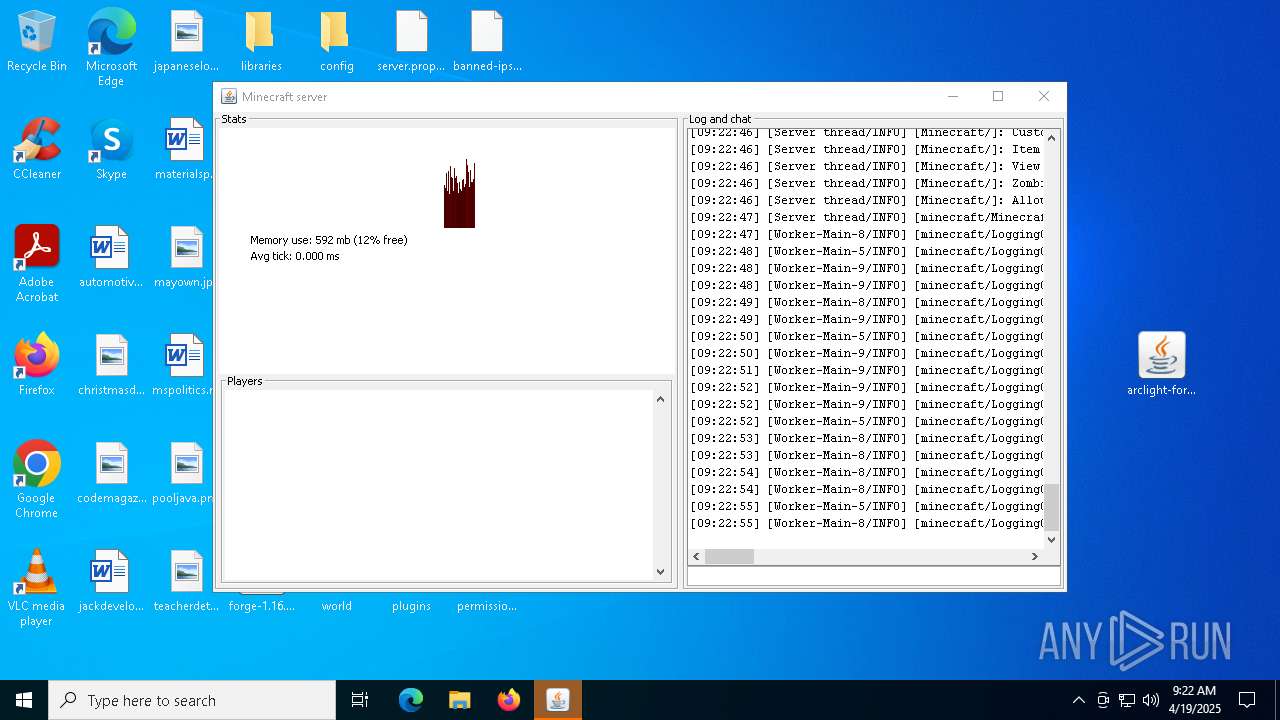The width and height of the screenshot is (1280, 720).
Task: Click the up arrow of log vertical scrollbar
Action: (x=1051, y=138)
